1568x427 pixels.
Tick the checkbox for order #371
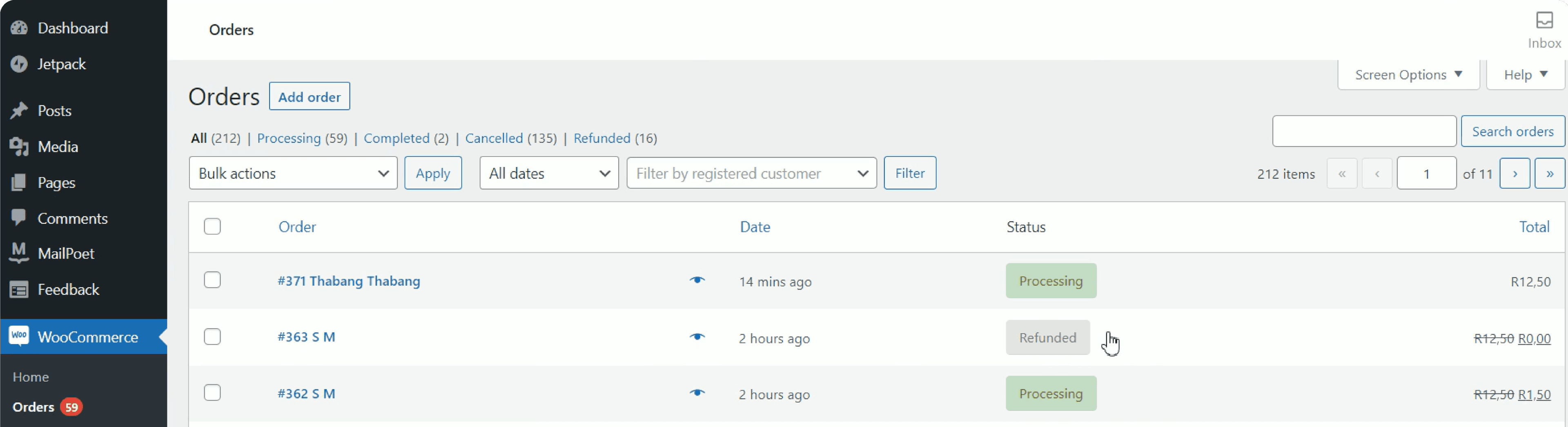click(x=212, y=280)
